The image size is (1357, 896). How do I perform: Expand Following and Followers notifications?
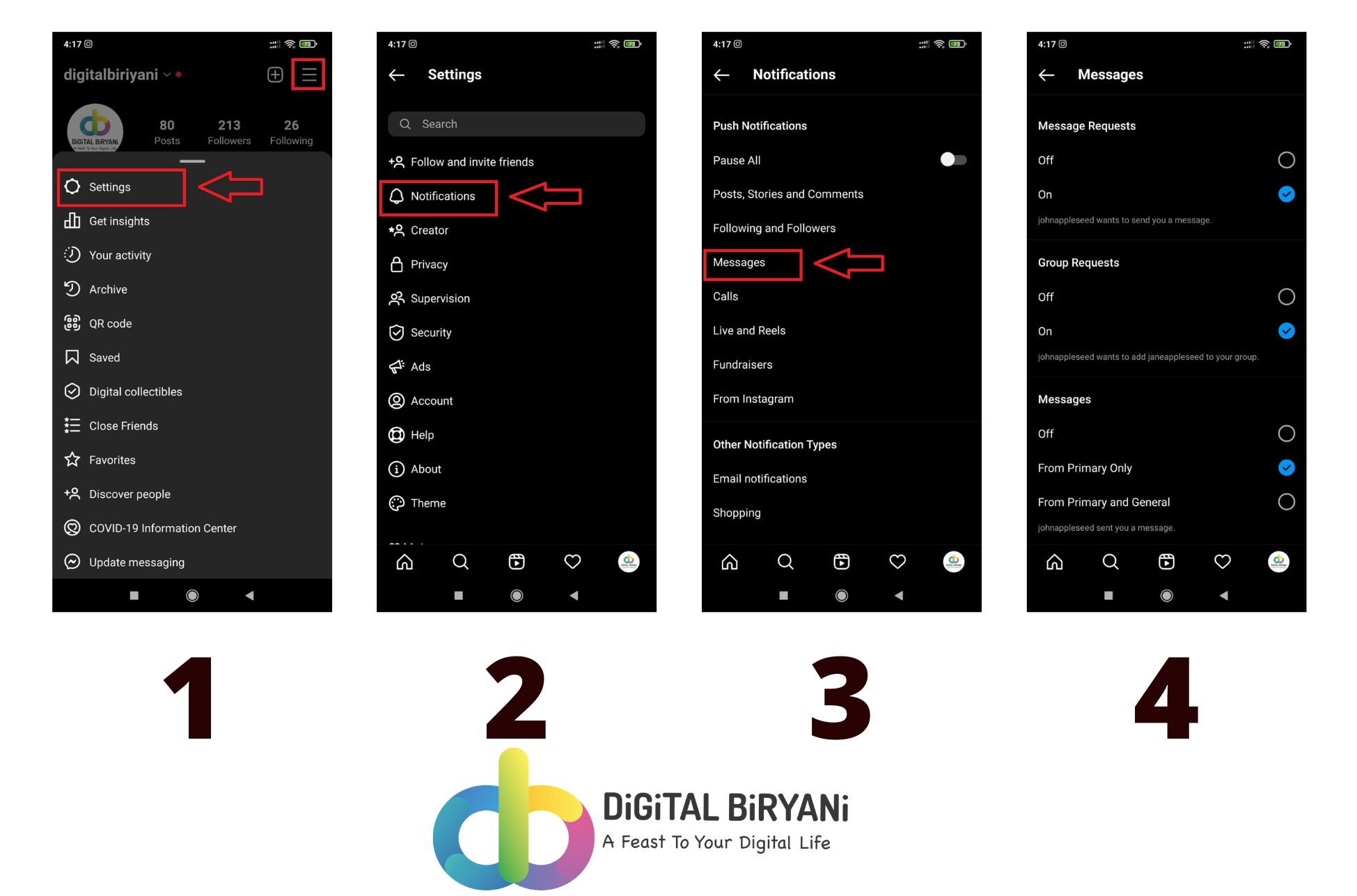click(x=774, y=228)
